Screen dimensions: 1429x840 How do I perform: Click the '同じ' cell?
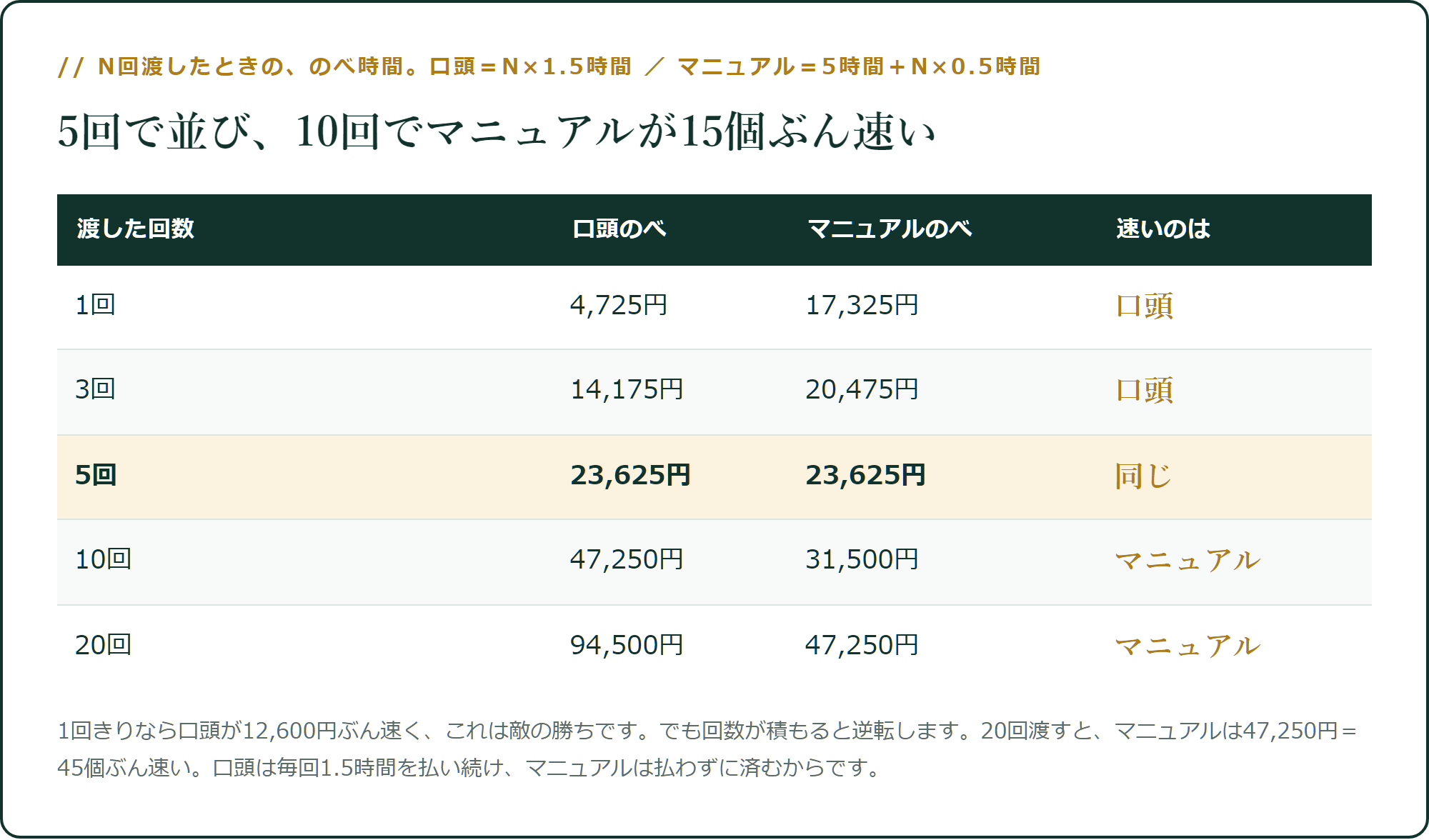[1143, 476]
